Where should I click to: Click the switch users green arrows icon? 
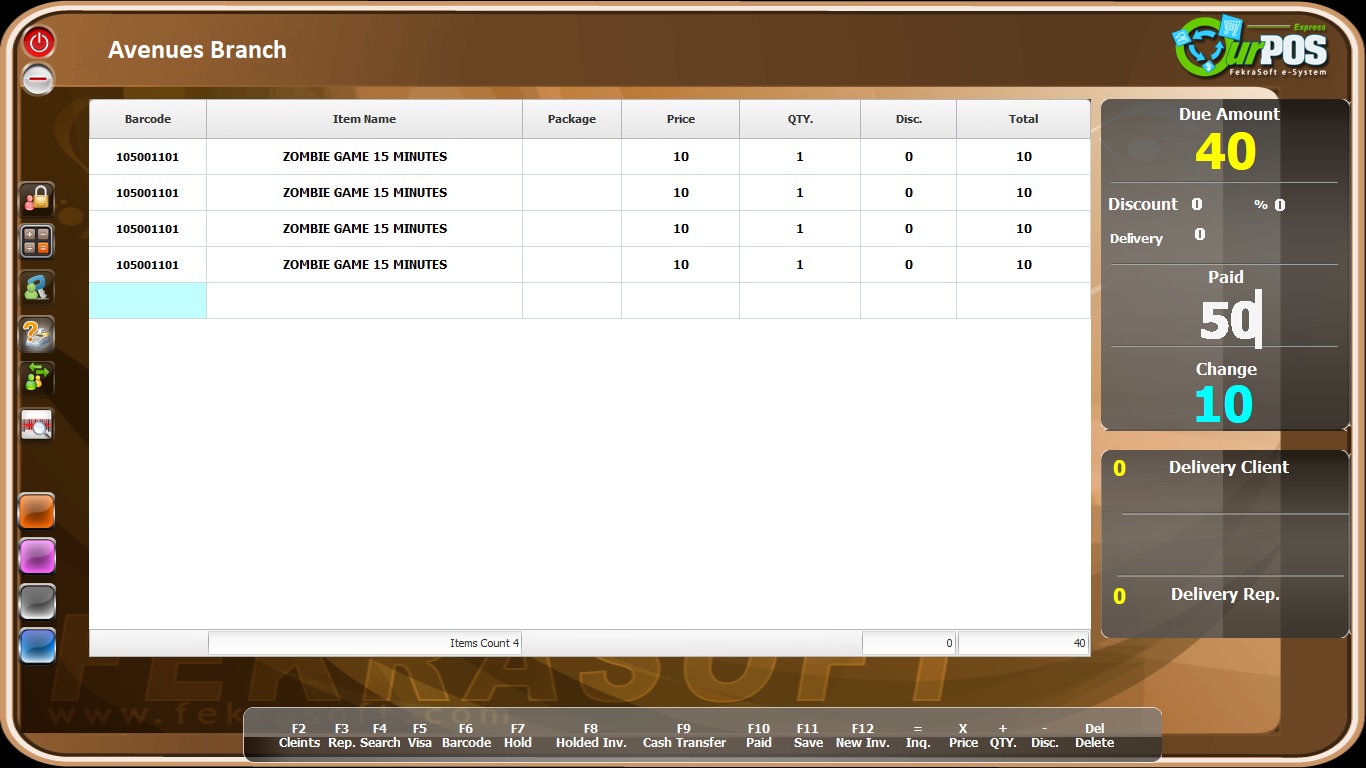point(37,378)
